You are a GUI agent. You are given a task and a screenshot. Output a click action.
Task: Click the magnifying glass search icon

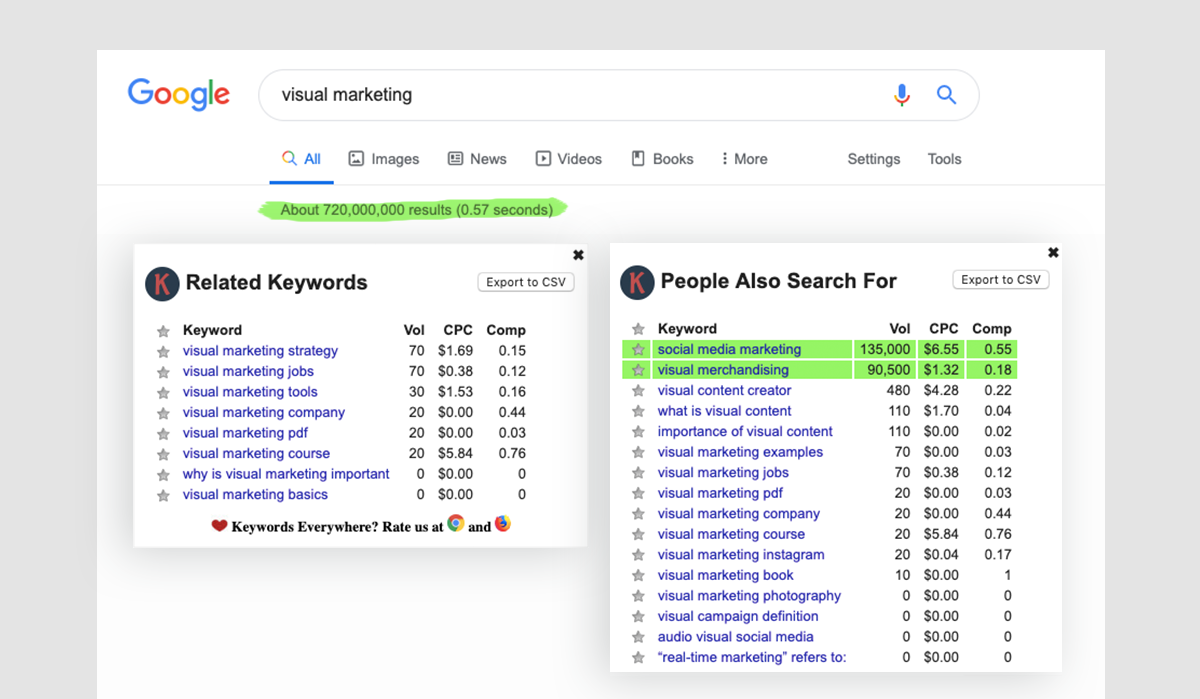click(946, 94)
